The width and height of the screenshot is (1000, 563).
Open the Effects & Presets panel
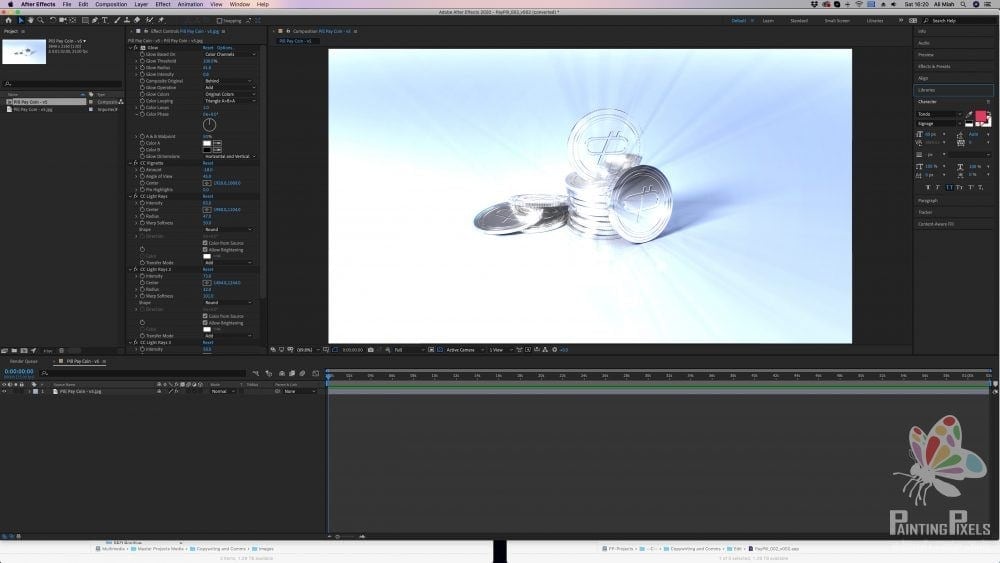coord(934,66)
